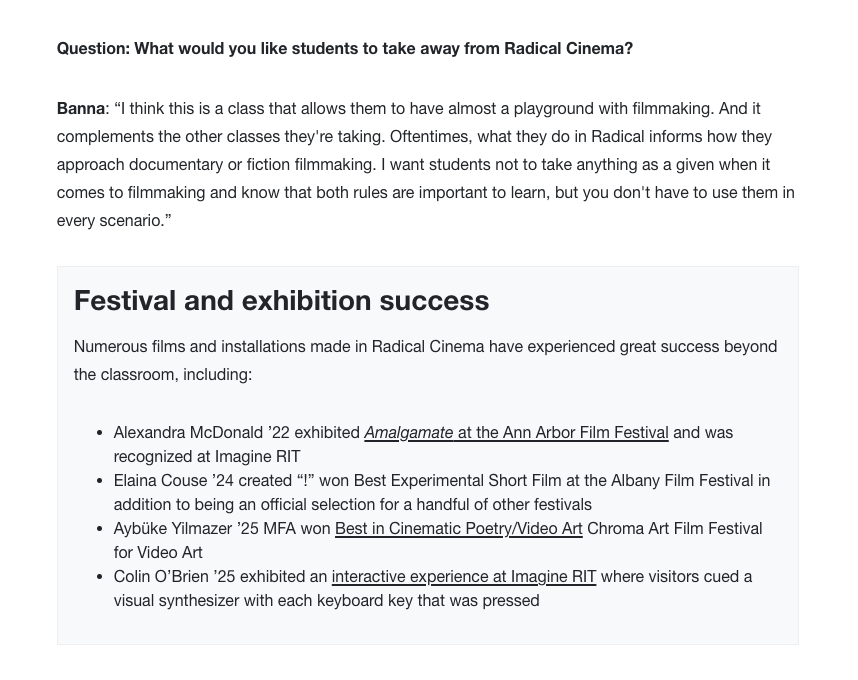858x680 pixels.
Task: Click the Festival and exhibition success heading
Action: click(x=281, y=301)
